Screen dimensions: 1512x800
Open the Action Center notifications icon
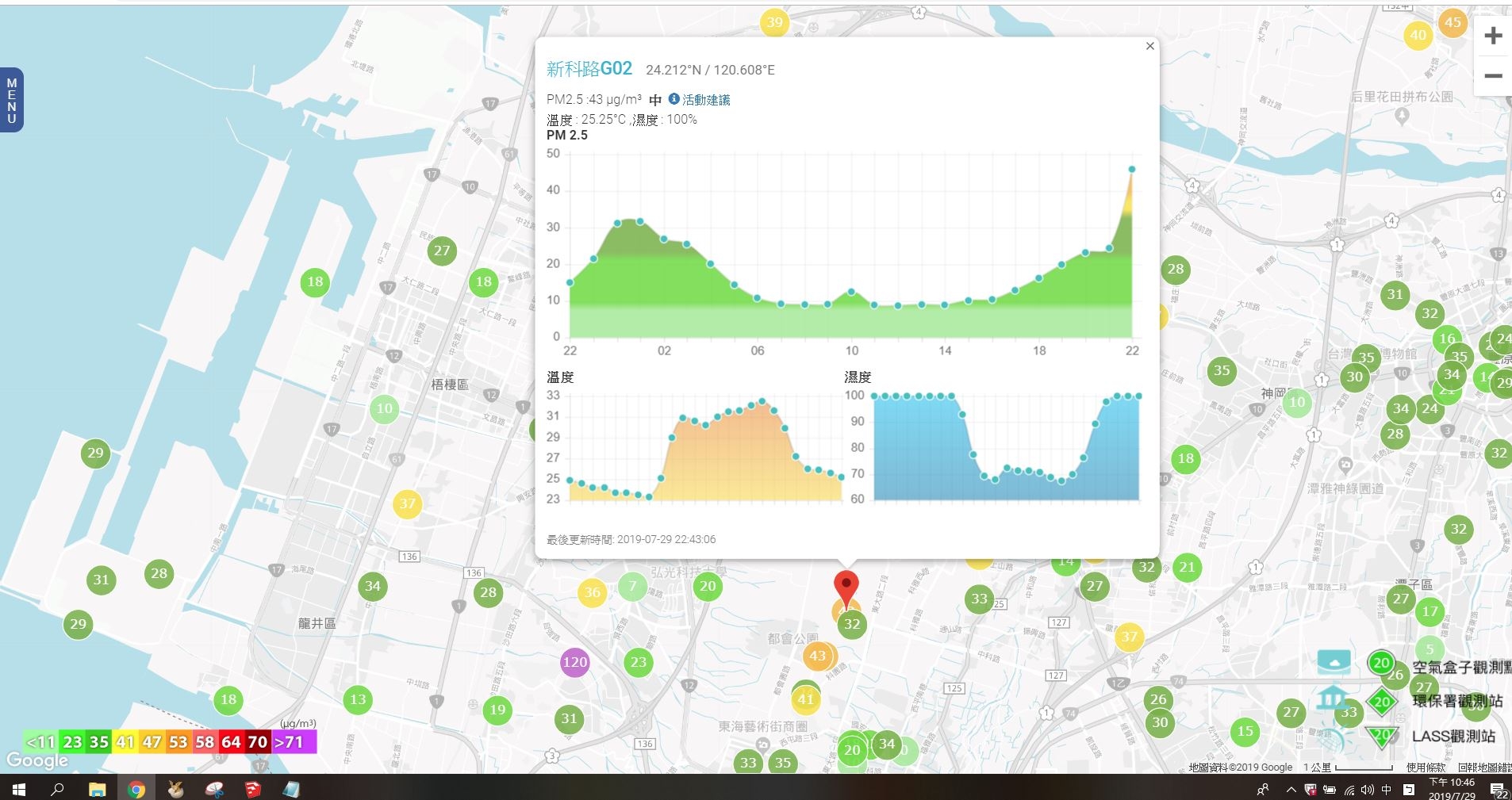coord(1498,790)
